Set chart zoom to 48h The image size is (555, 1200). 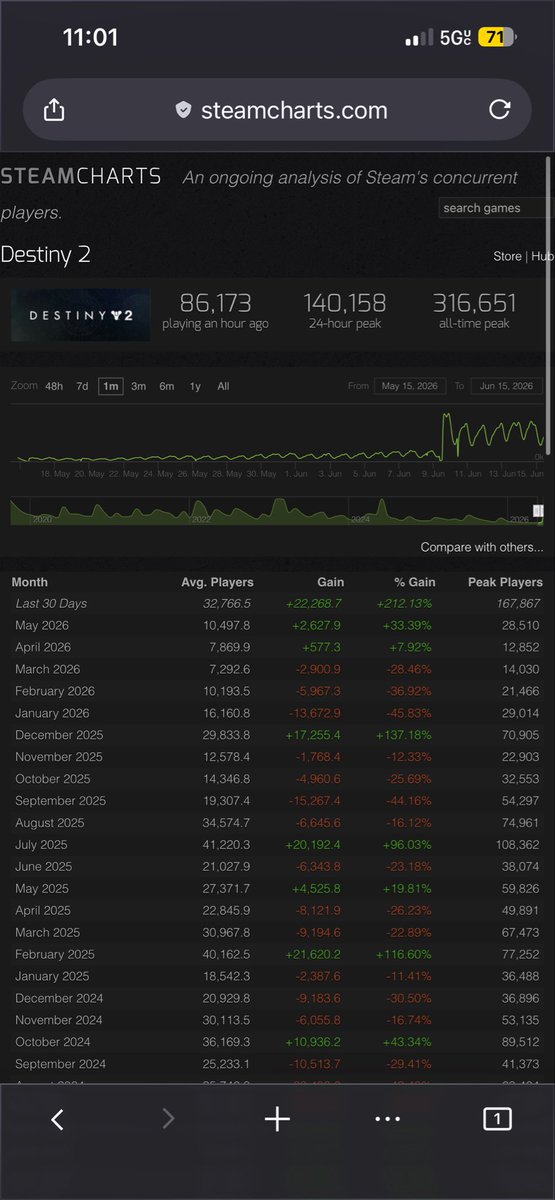tap(54, 386)
